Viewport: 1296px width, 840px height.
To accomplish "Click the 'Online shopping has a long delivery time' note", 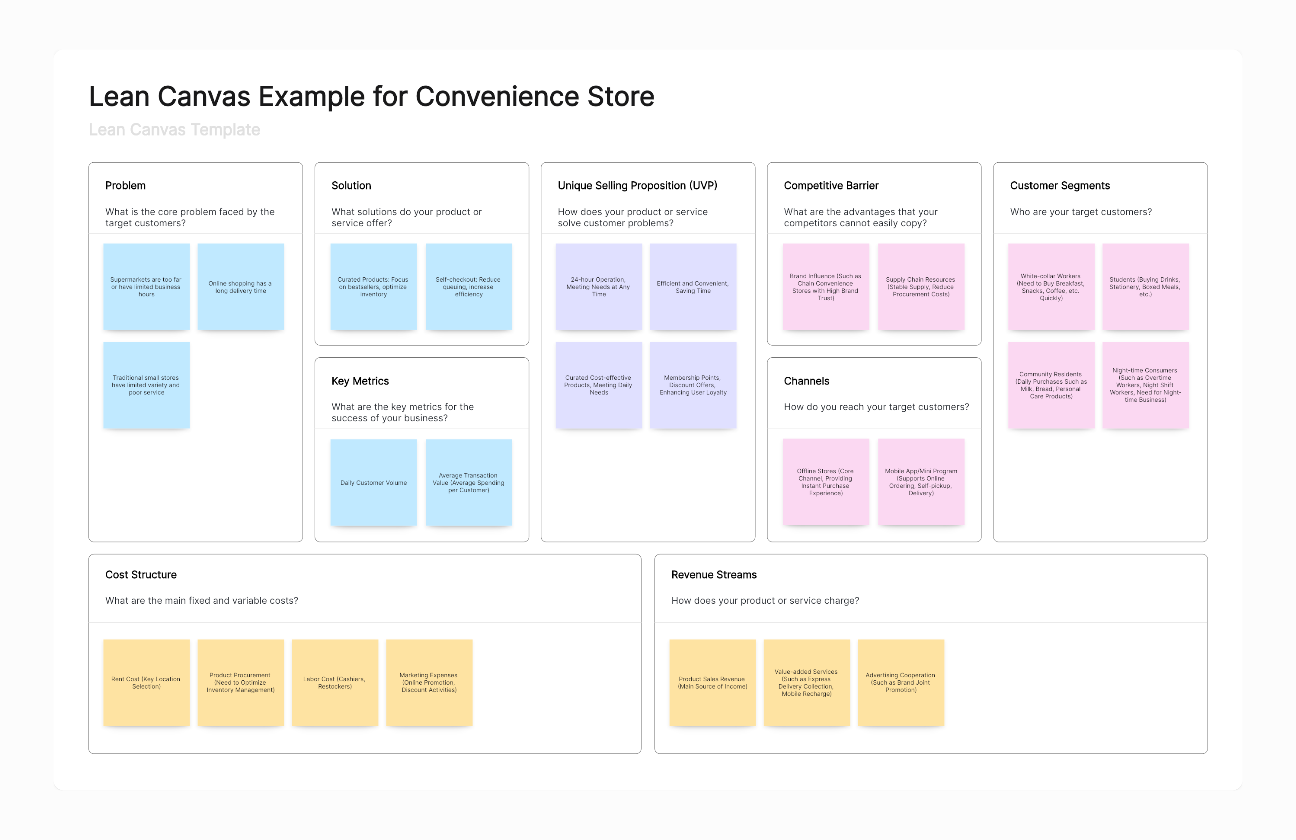I will pyautogui.click(x=240, y=287).
